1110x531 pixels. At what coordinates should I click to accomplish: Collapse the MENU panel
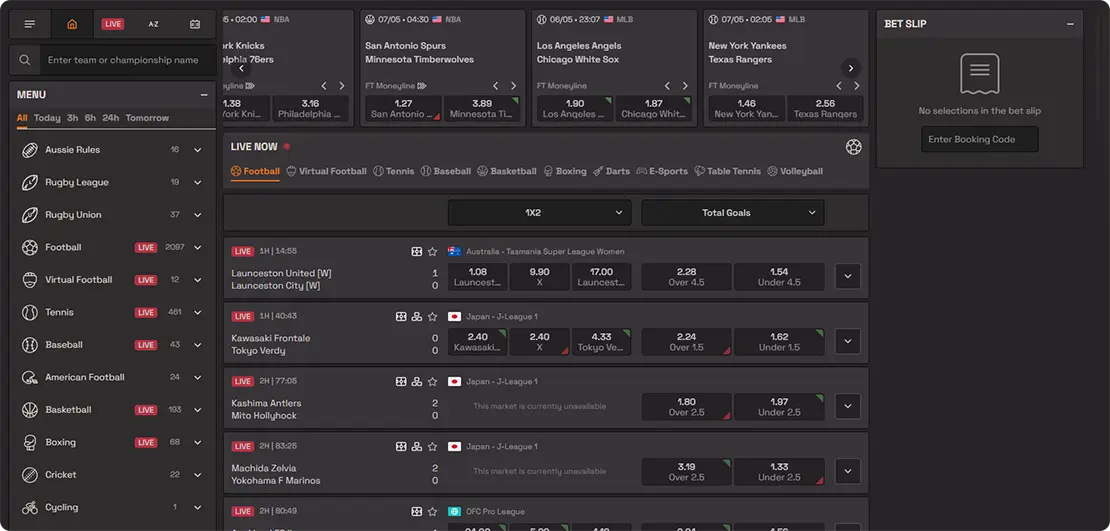pyautogui.click(x=204, y=95)
